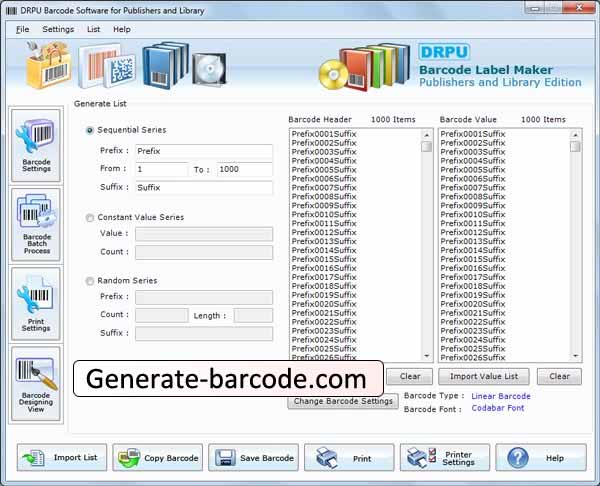Open Barcode Batch Process panel
600x486 pixels.
click(36, 225)
